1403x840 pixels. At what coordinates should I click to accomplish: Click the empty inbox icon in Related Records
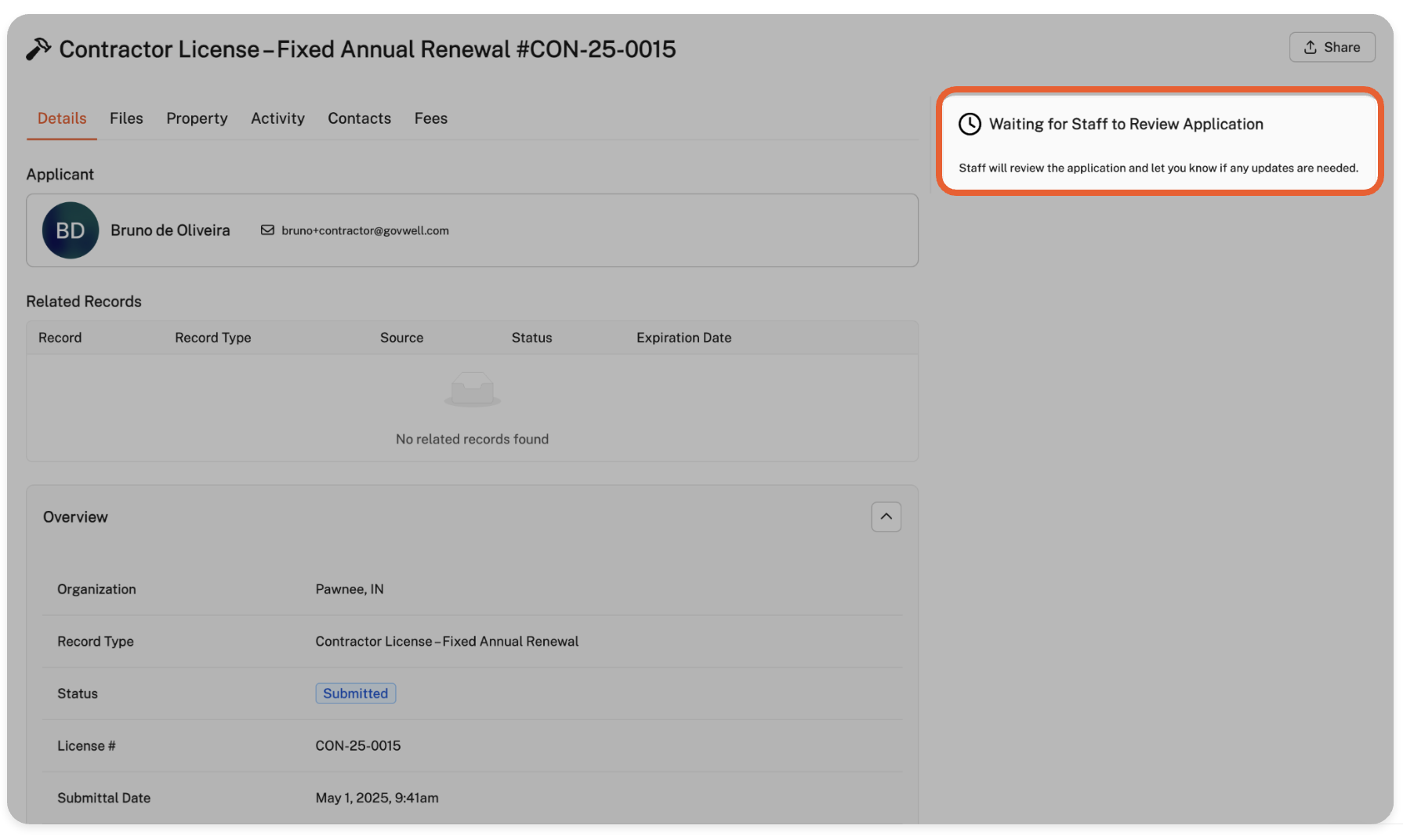[x=472, y=389]
